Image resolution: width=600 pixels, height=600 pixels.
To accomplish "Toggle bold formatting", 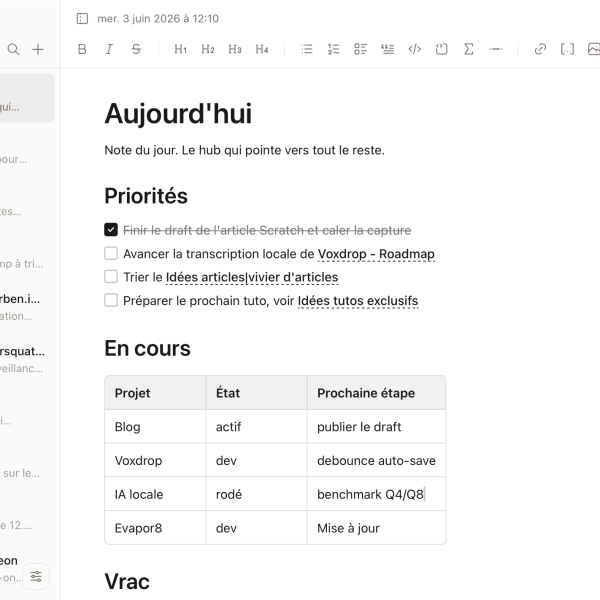I will (82, 49).
